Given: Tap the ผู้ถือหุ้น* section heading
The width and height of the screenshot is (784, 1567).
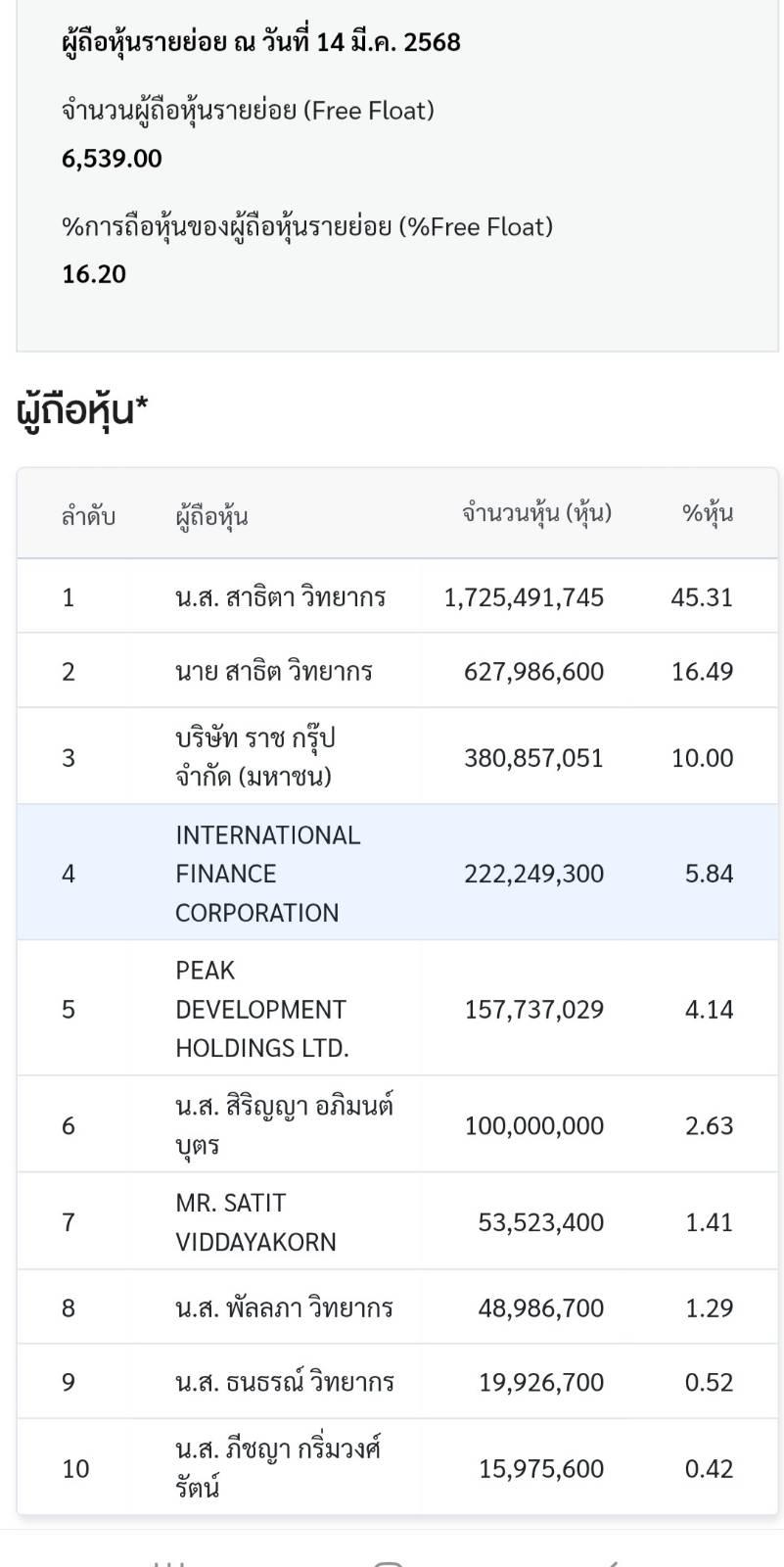Looking at the screenshot, I should pyautogui.click(x=82, y=408).
